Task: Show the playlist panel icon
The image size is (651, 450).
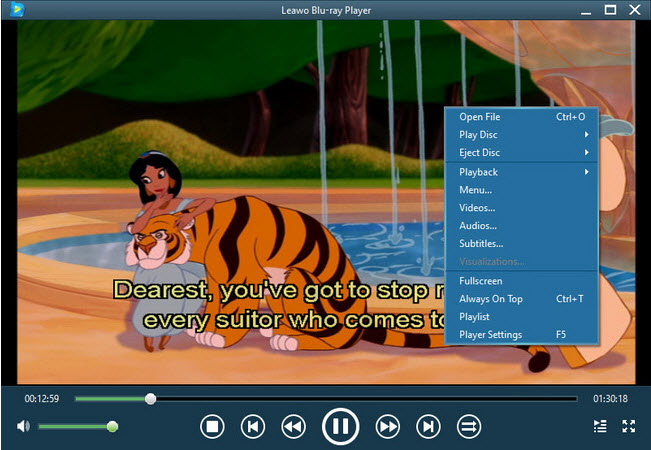Action: coord(599,427)
